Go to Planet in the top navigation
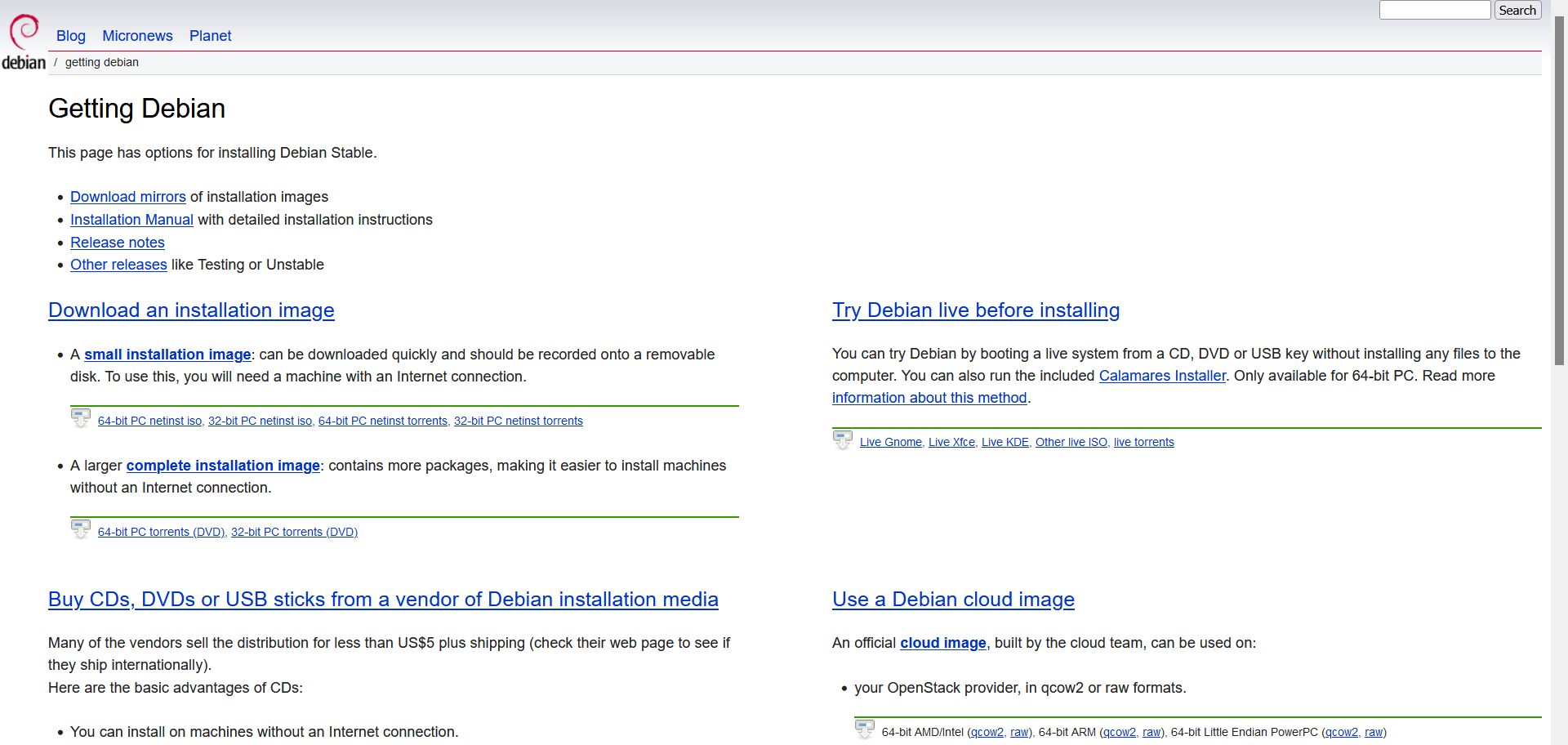 click(x=211, y=36)
